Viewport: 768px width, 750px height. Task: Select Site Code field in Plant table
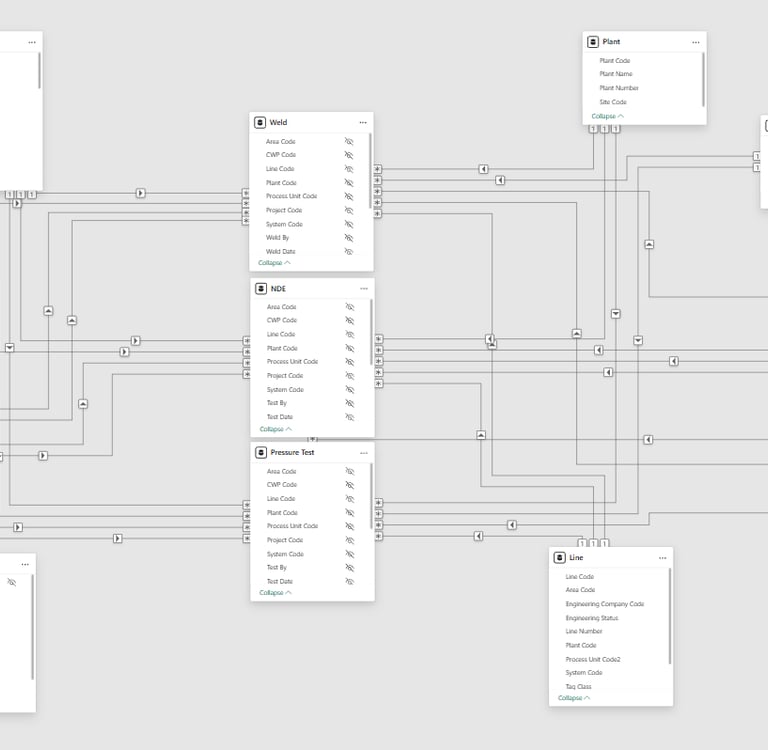[x=613, y=102]
